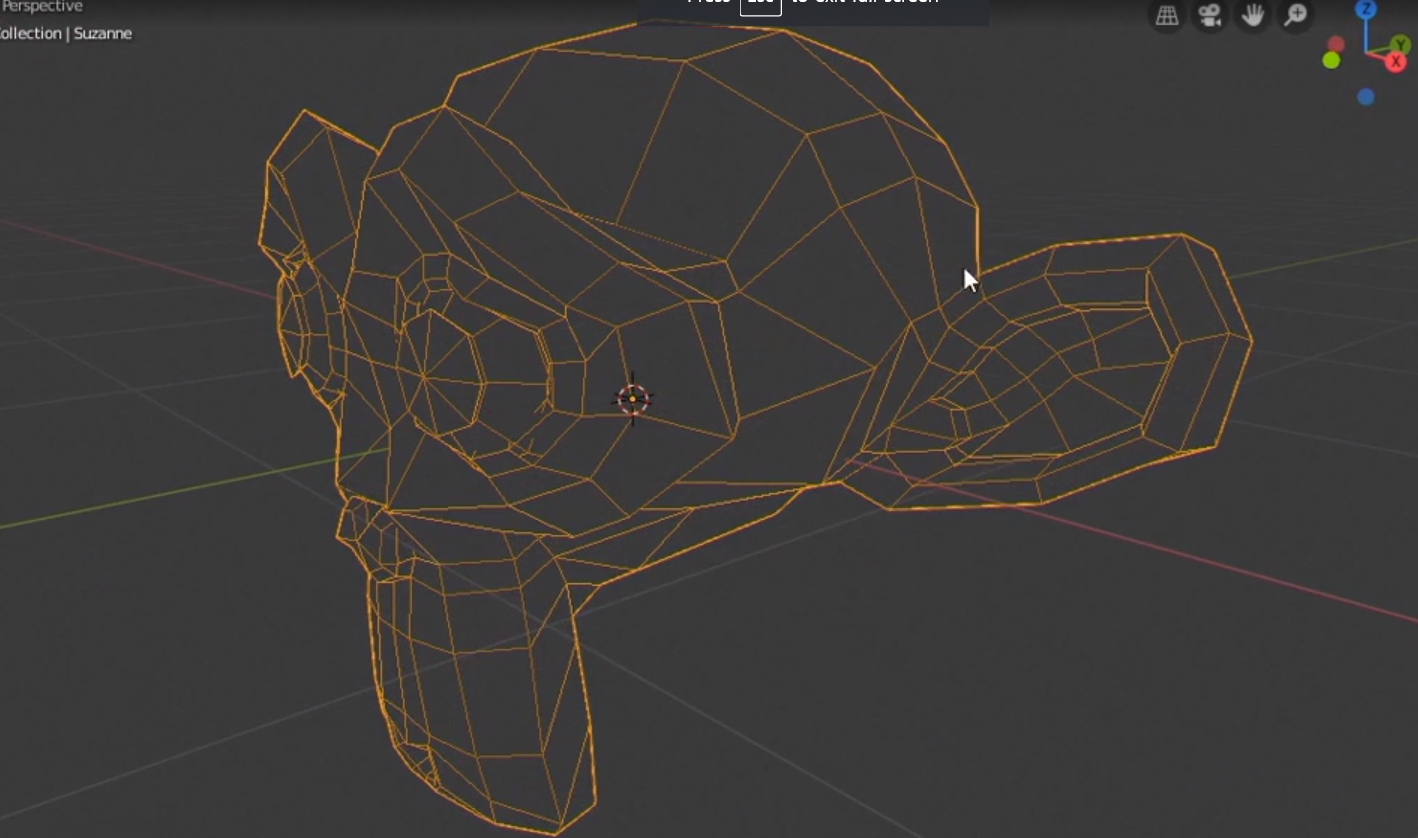
Task: Toggle perspective/orthographic grid view icon
Action: pos(1167,15)
